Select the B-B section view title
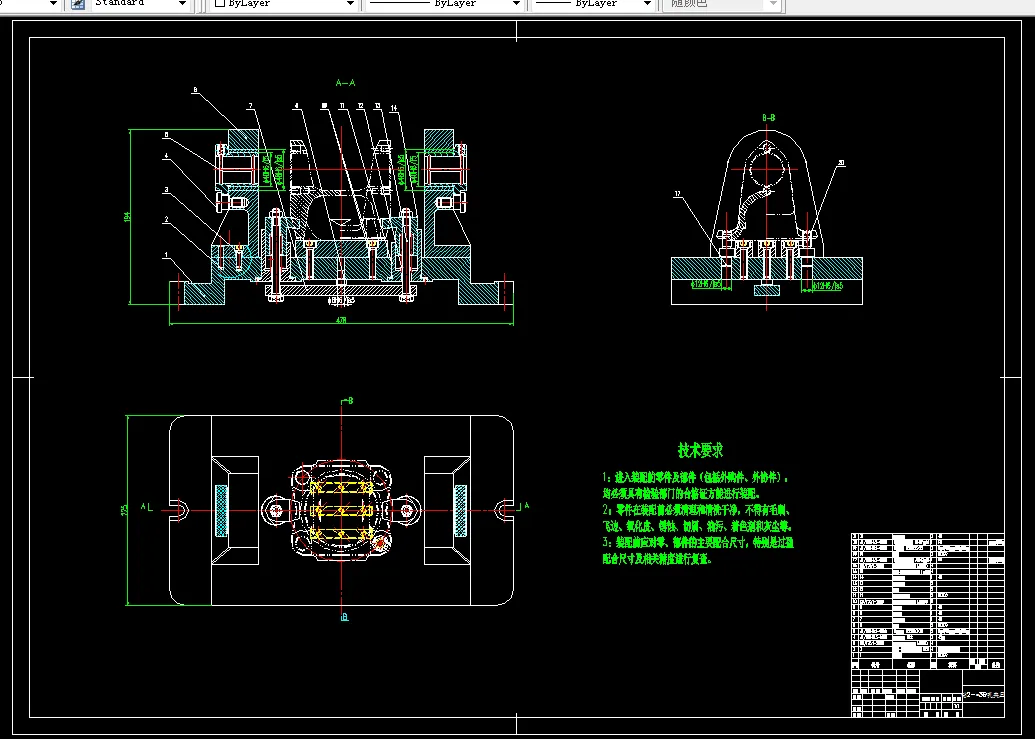The height and width of the screenshot is (739, 1035). pos(768,117)
